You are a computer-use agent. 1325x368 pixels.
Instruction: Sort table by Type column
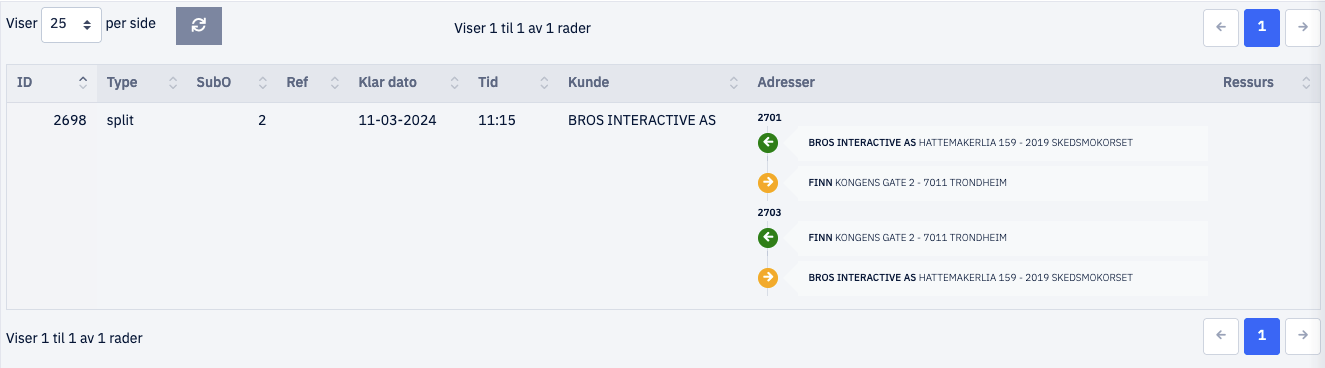coord(141,83)
